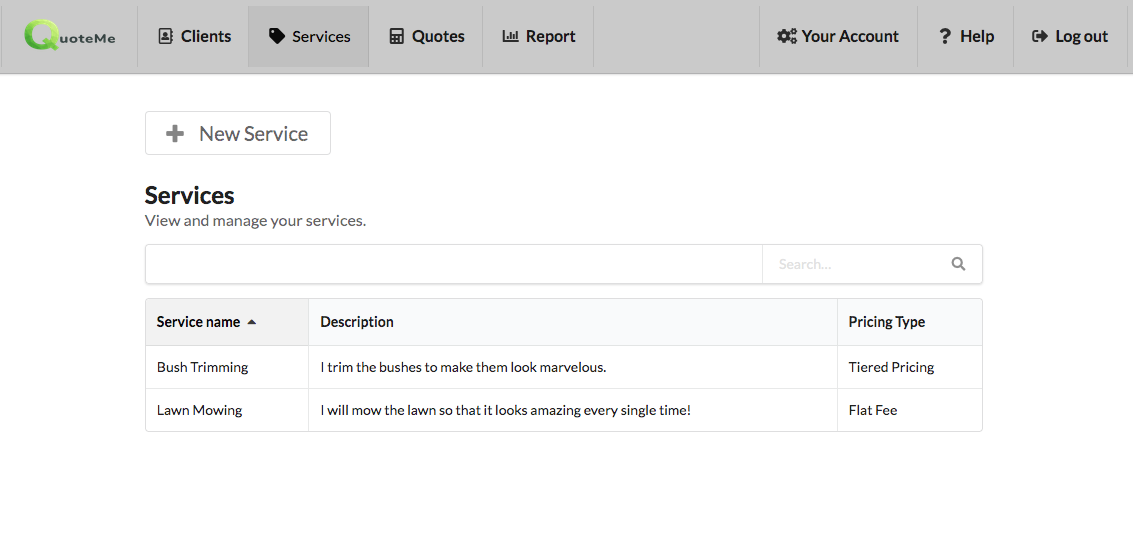Sort by Service name column header

pyautogui.click(x=227, y=322)
